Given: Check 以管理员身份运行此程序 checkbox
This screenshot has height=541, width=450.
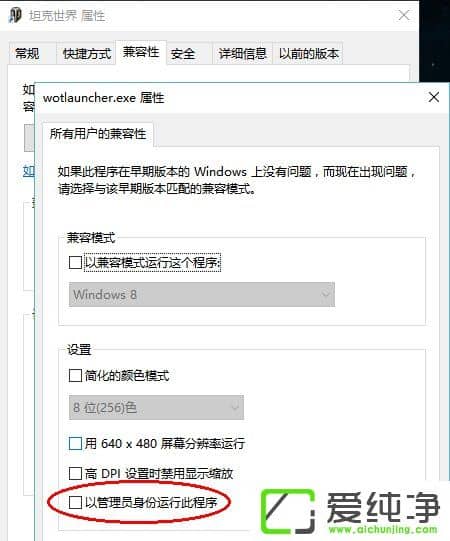Looking at the screenshot, I should tap(75, 503).
